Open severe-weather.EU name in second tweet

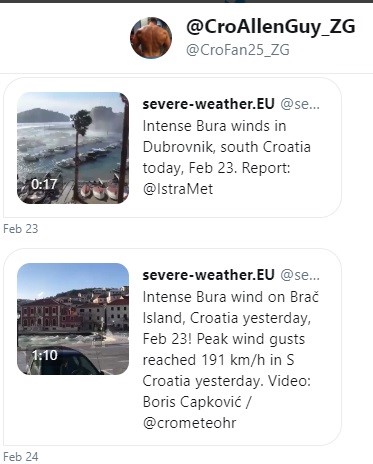tap(209, 275)
